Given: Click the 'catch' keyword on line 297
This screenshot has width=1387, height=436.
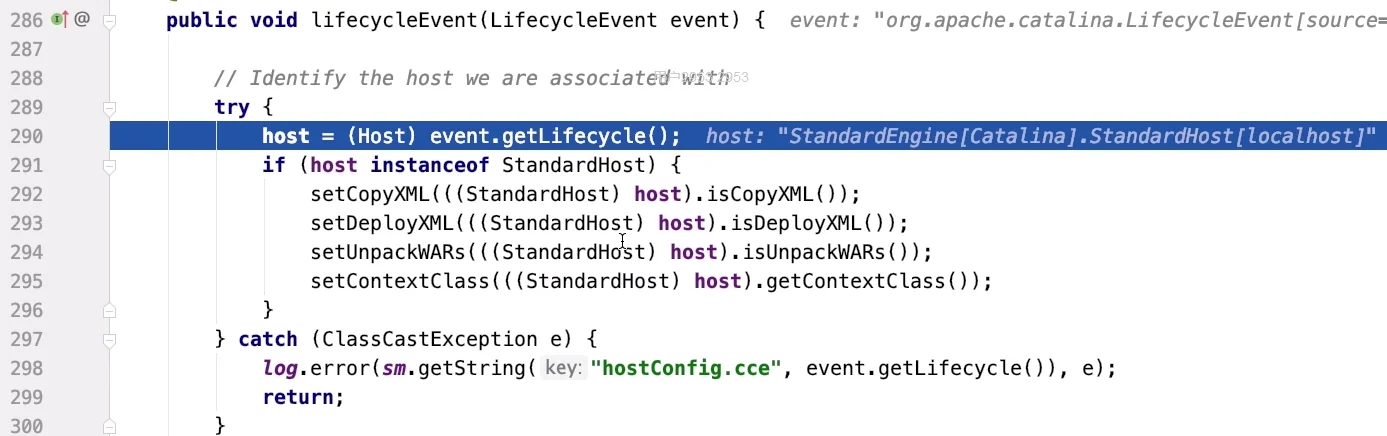Looking at the screenshot, I should pos(268,339).
